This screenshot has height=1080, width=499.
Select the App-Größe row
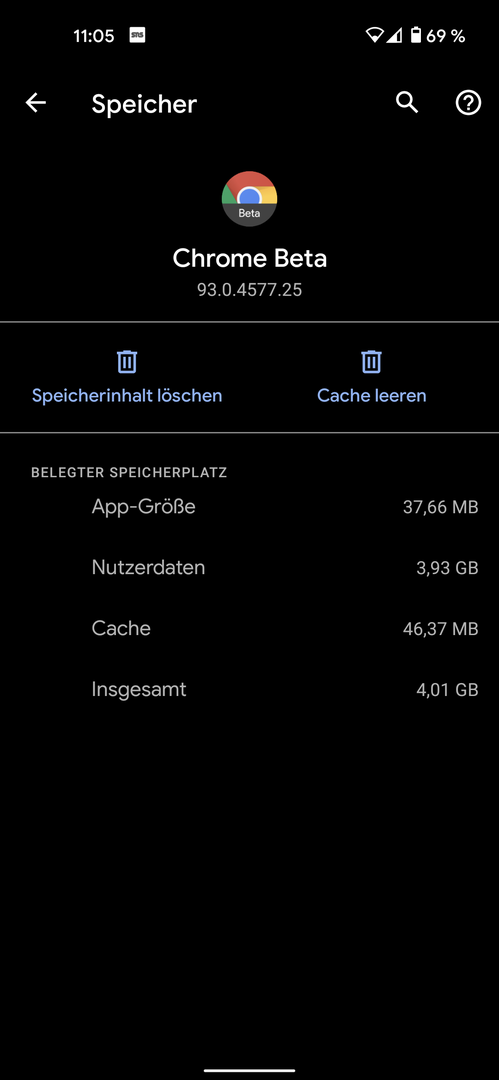[250, 508]
